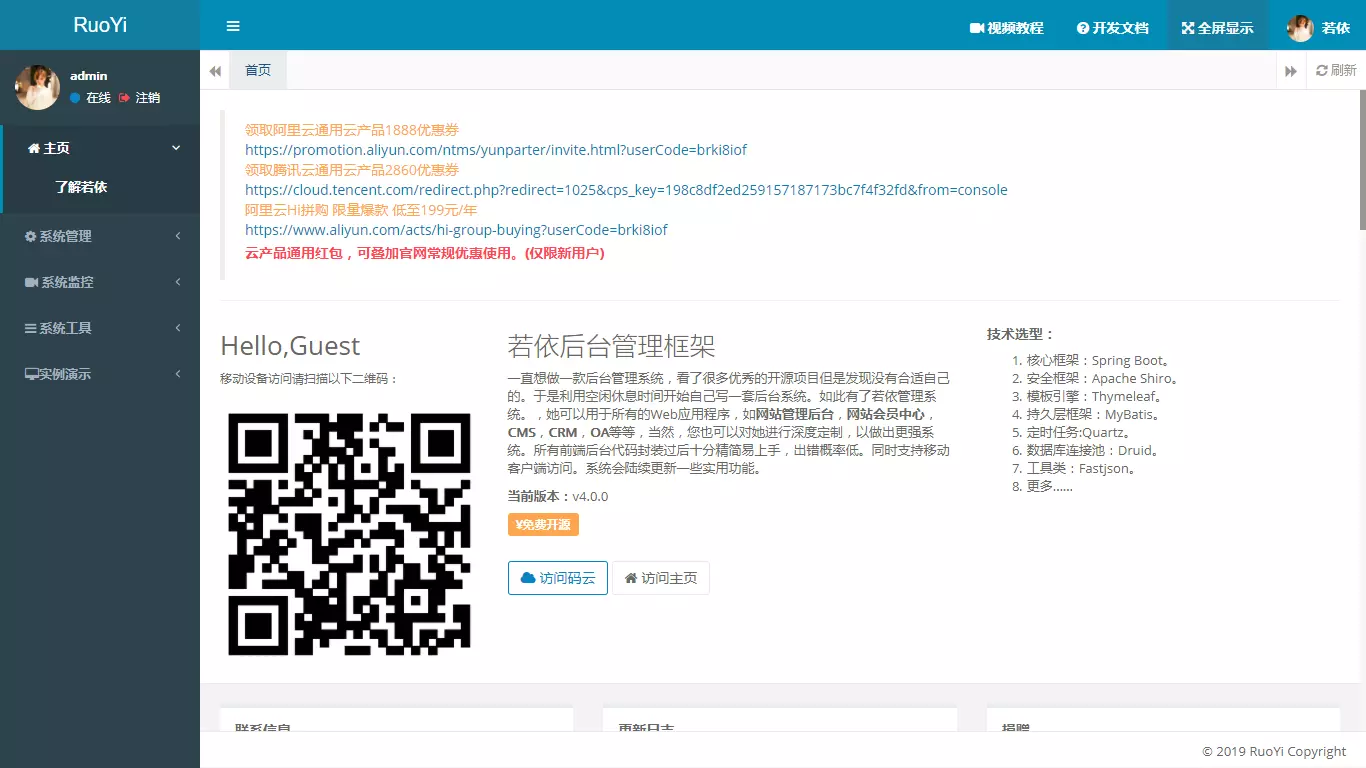Expand 实例演示 menu
Viewport: 1366px width, 768px height.
click(100, 374)
